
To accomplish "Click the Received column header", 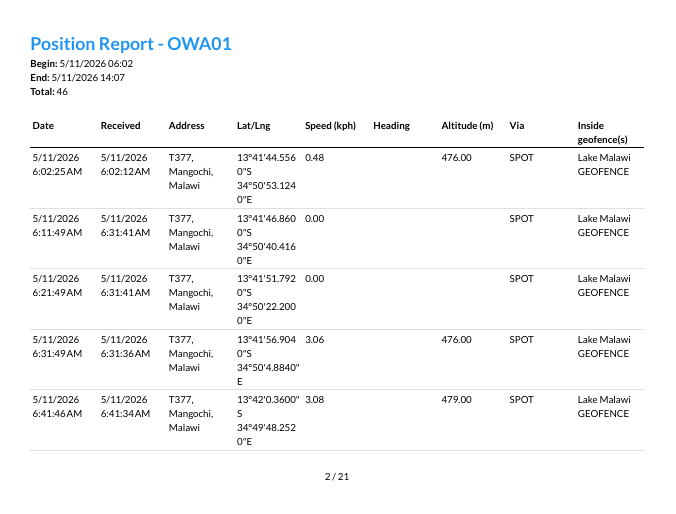I will 120,125.
